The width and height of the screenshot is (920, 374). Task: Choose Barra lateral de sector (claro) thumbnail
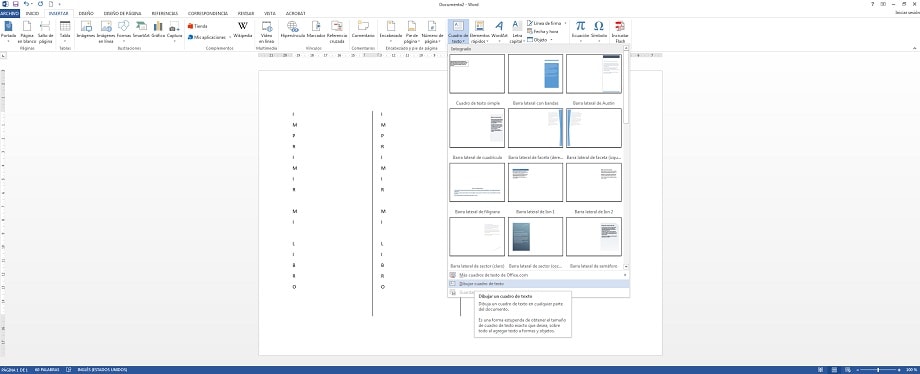477,237
